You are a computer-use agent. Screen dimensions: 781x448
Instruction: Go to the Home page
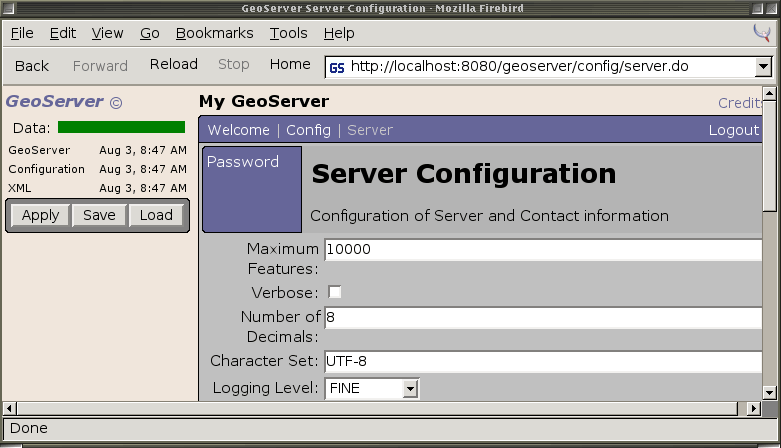click(290, 65)
